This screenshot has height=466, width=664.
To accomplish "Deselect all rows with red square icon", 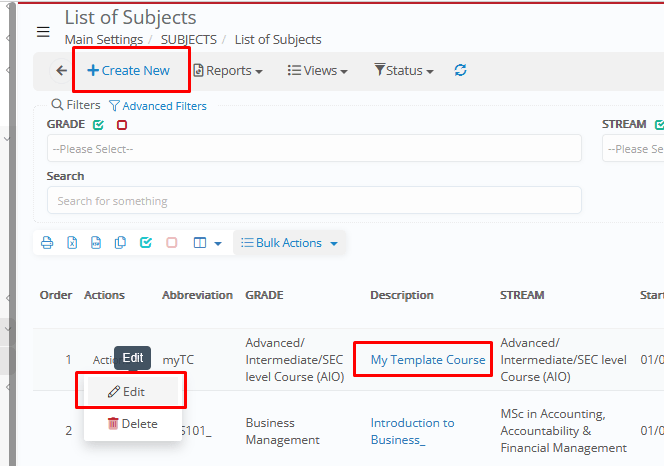I will (171, 243).
